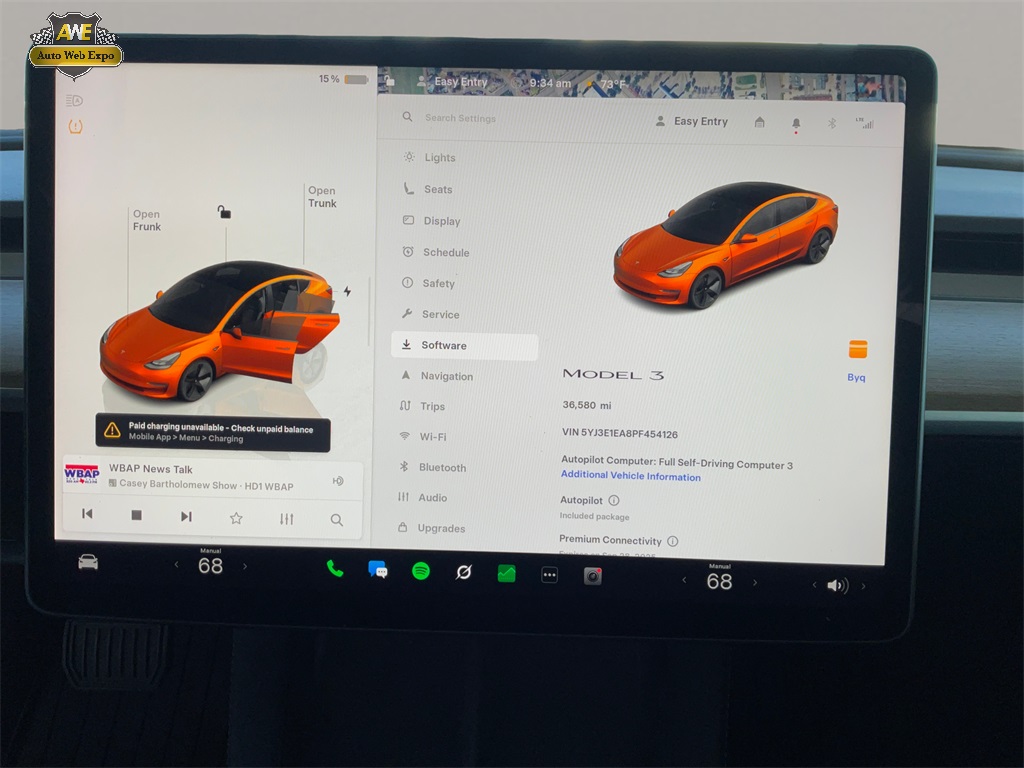This screenshot has height=768, width=1024.
Task: Increase passenger temperature with right arrow
Action: [x=754, y=582]
